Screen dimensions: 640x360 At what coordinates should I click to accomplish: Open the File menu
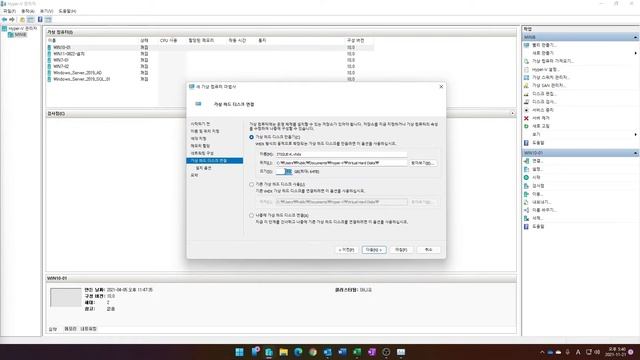tap(9, 11)
